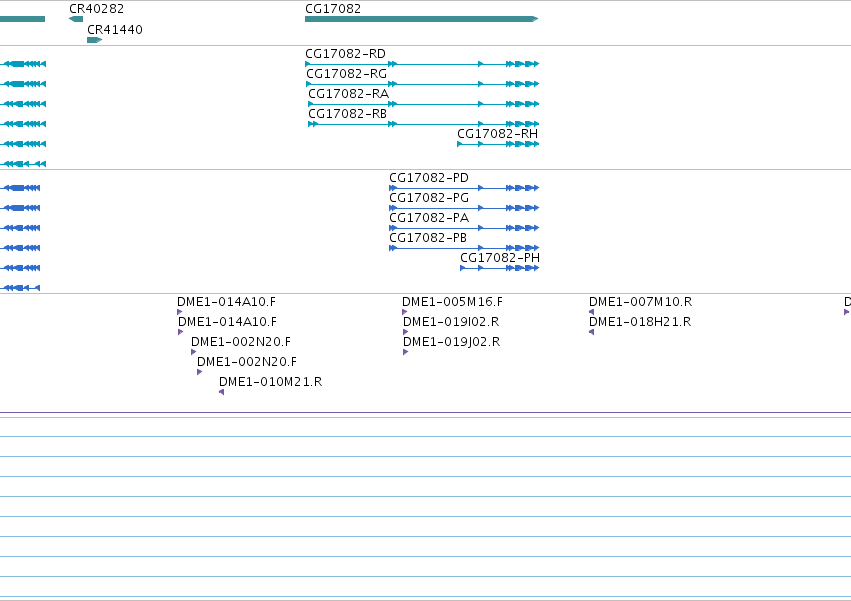The width and height of the screenshot is (851, 601).
Task: Click the arrow marker under DME1-018H21.R
Action: pos(592,332)
